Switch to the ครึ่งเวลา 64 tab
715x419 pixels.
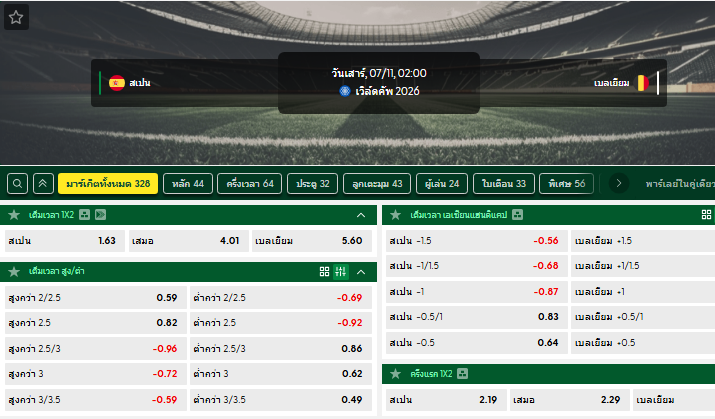point(250,184)
